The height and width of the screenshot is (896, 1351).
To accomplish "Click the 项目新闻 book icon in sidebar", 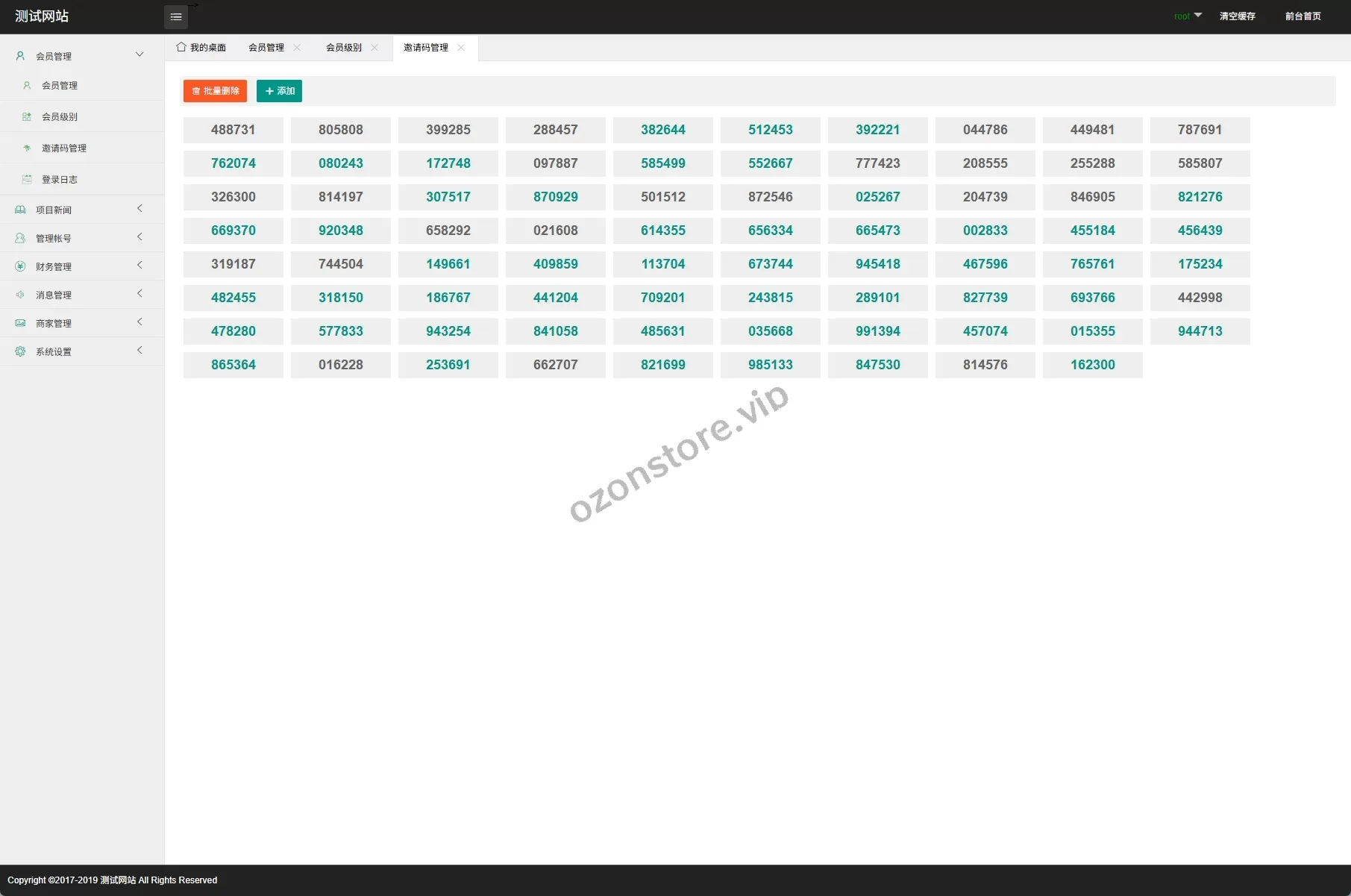I will pyautogui.click(x=20, y=210).
